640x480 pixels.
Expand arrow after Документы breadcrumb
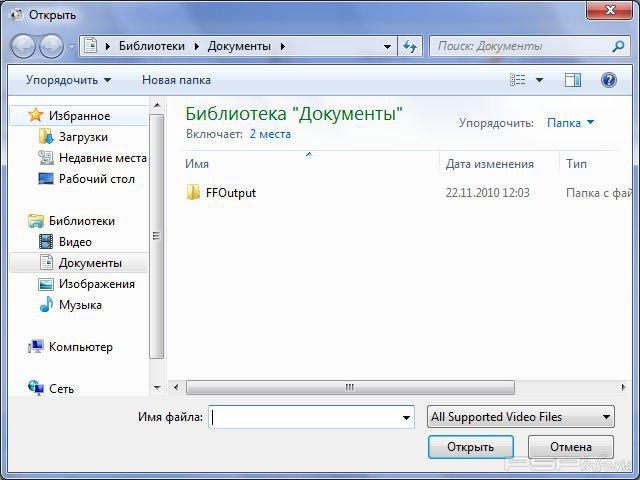coord(282,47)
